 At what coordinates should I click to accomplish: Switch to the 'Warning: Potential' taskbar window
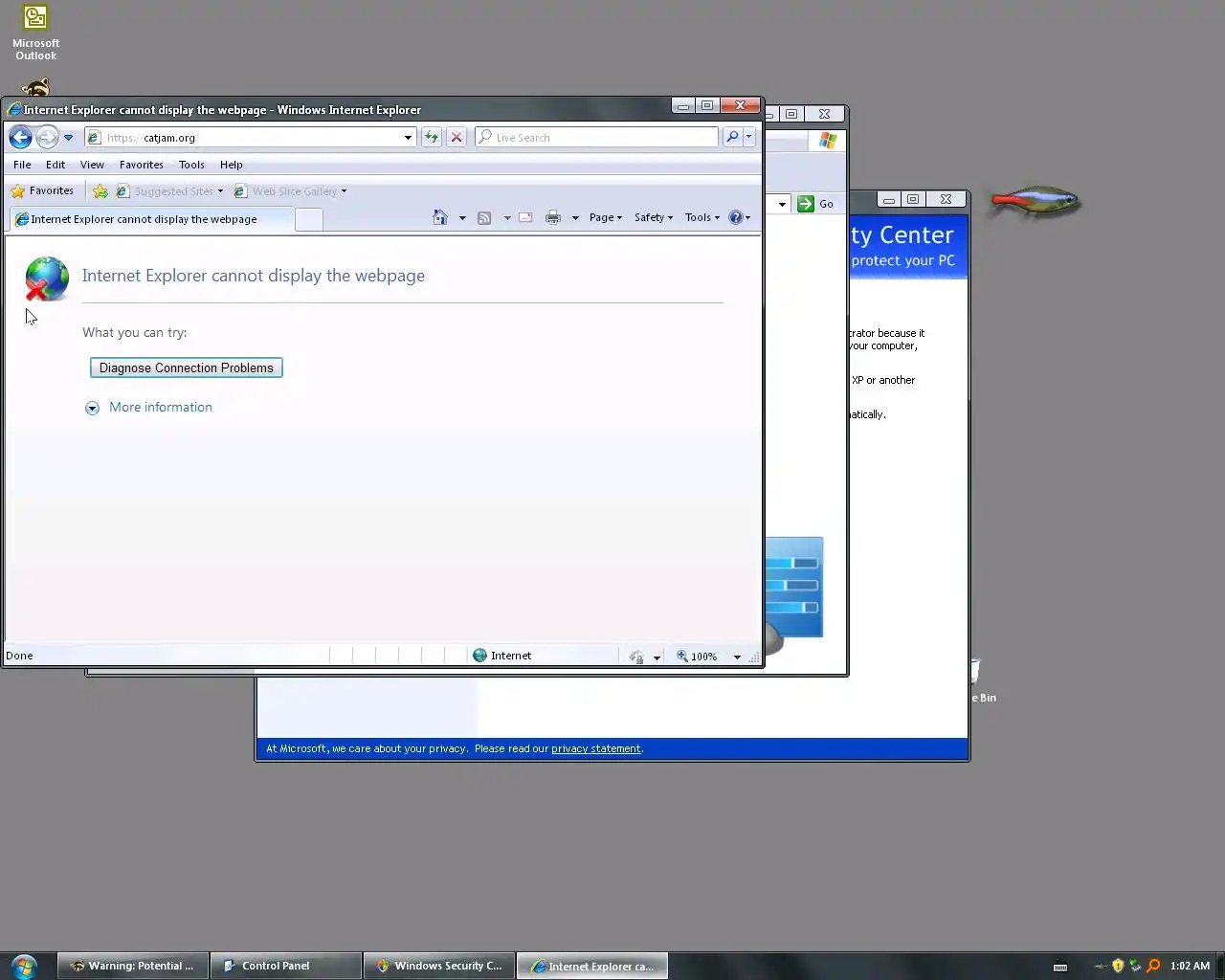[132, 966]
